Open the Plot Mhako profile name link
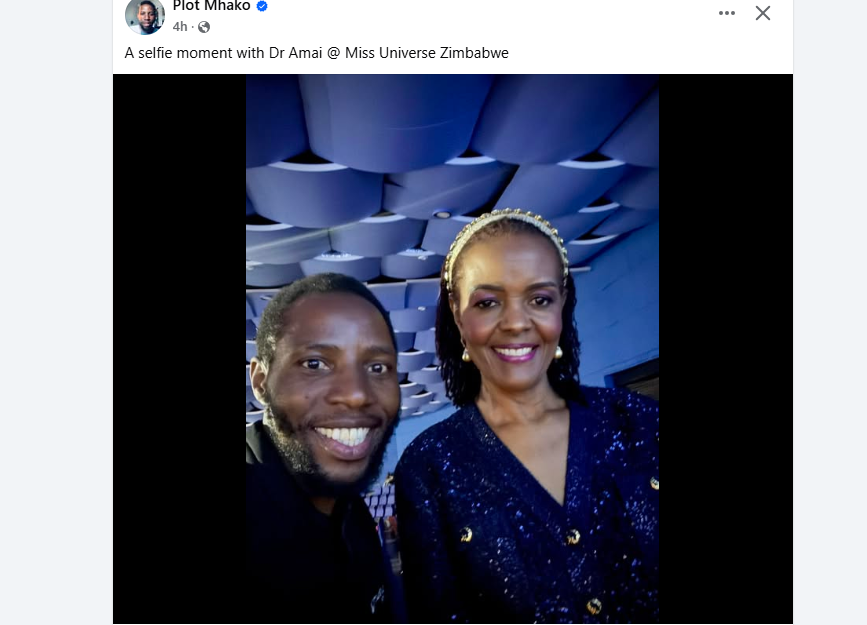The height and width of the screenshot is (625, 867). [211, 6]
